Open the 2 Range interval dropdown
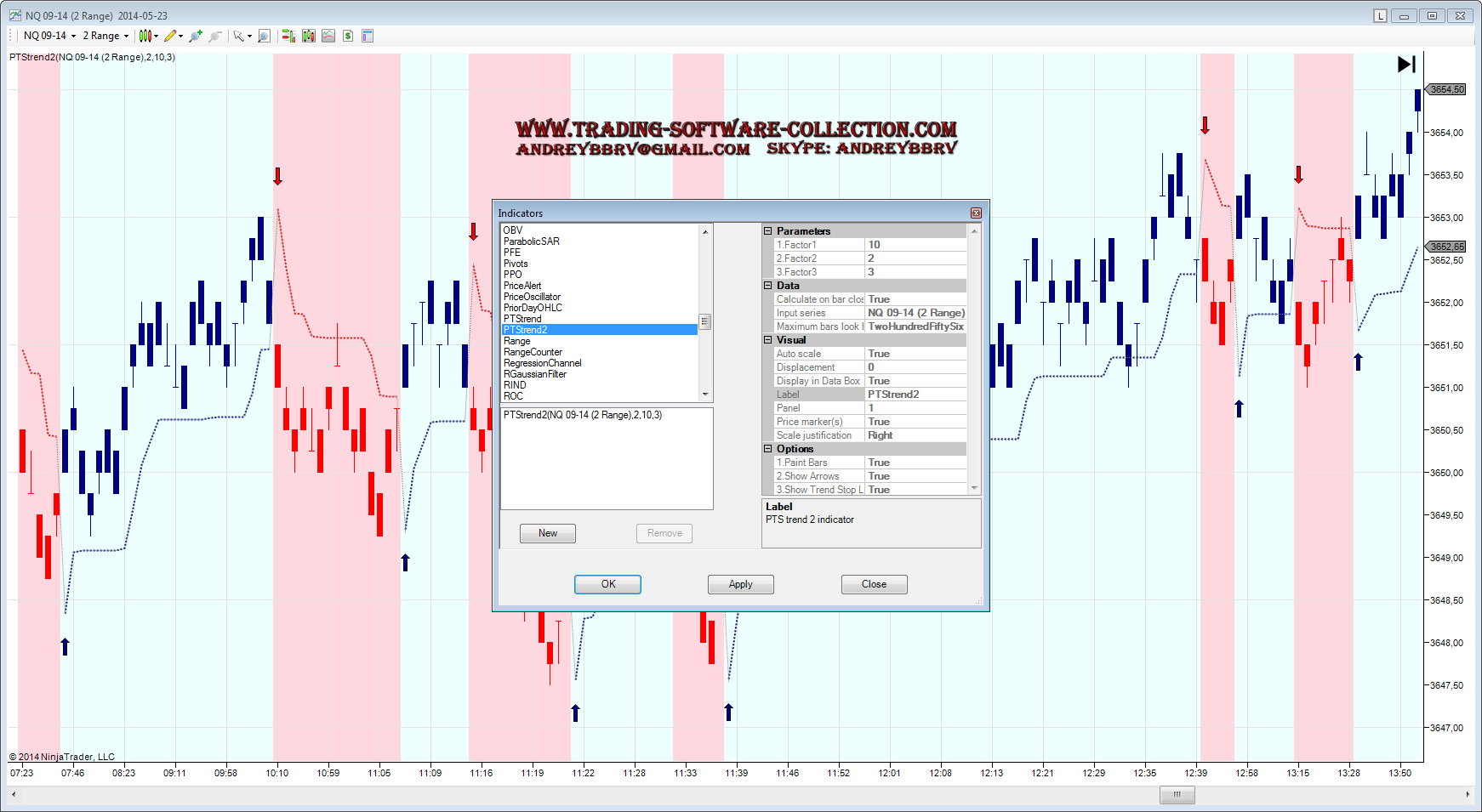 point(105,36)
